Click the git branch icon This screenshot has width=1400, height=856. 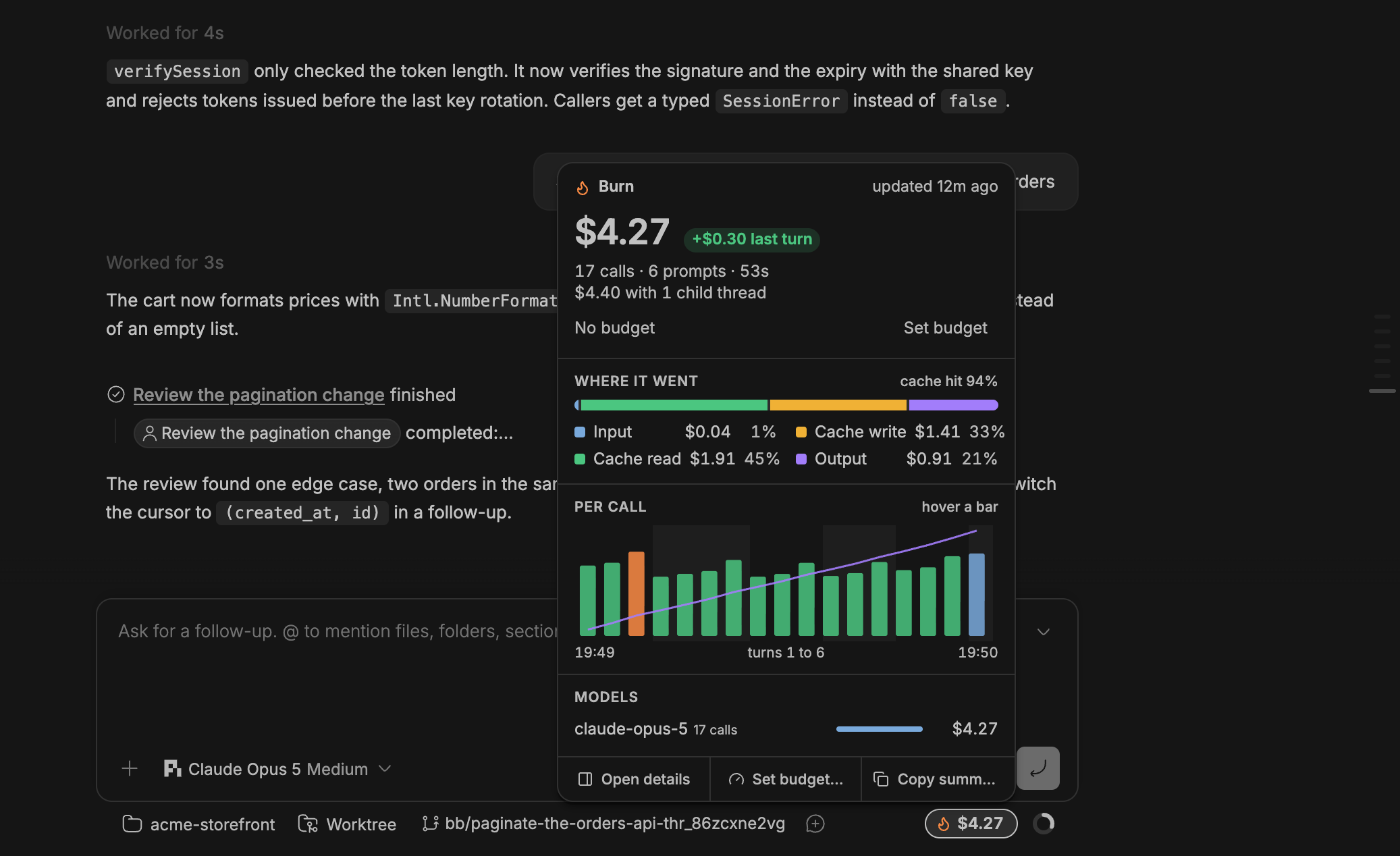(430, 824)
